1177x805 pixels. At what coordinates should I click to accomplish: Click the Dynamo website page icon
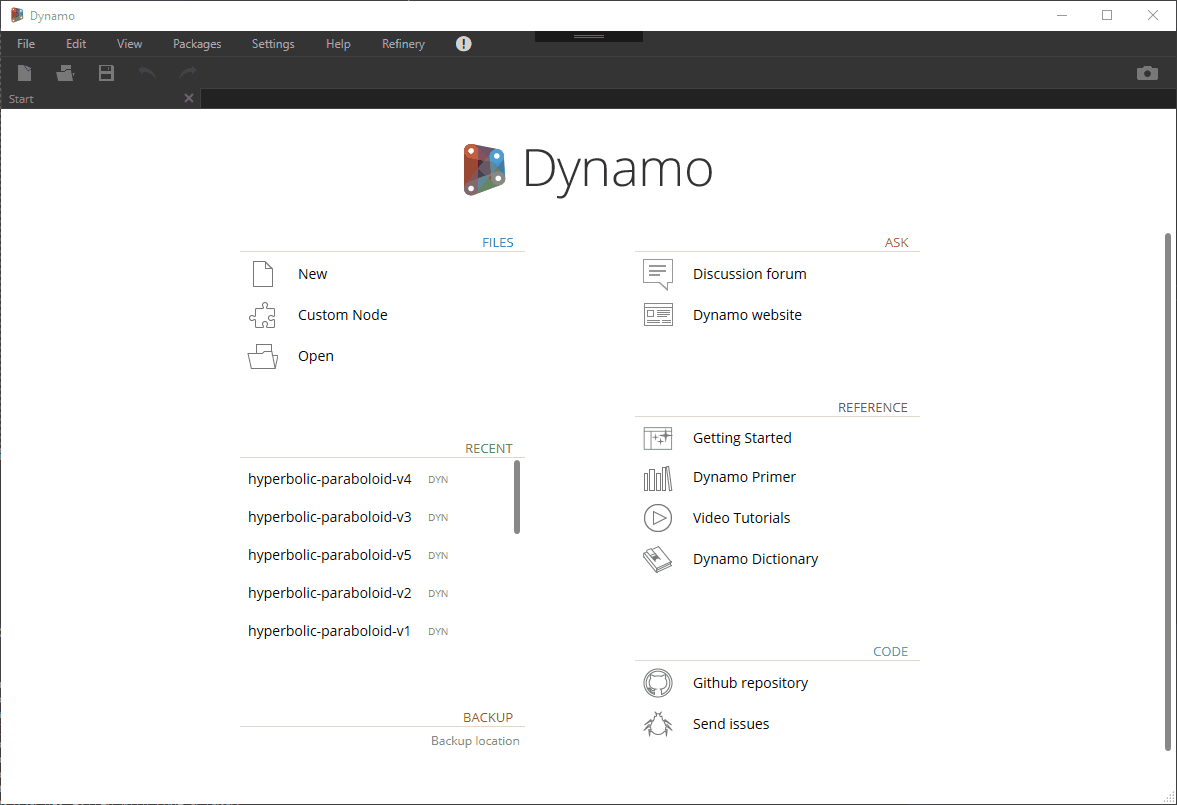click(x=658, y=315)
